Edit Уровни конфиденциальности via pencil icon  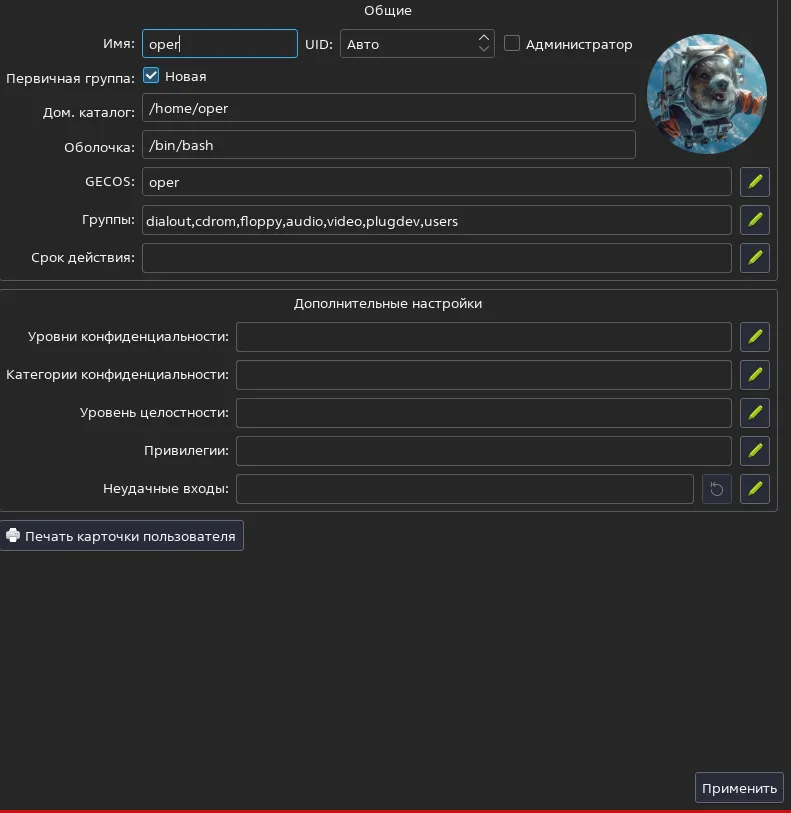click(x=755, y=337)
